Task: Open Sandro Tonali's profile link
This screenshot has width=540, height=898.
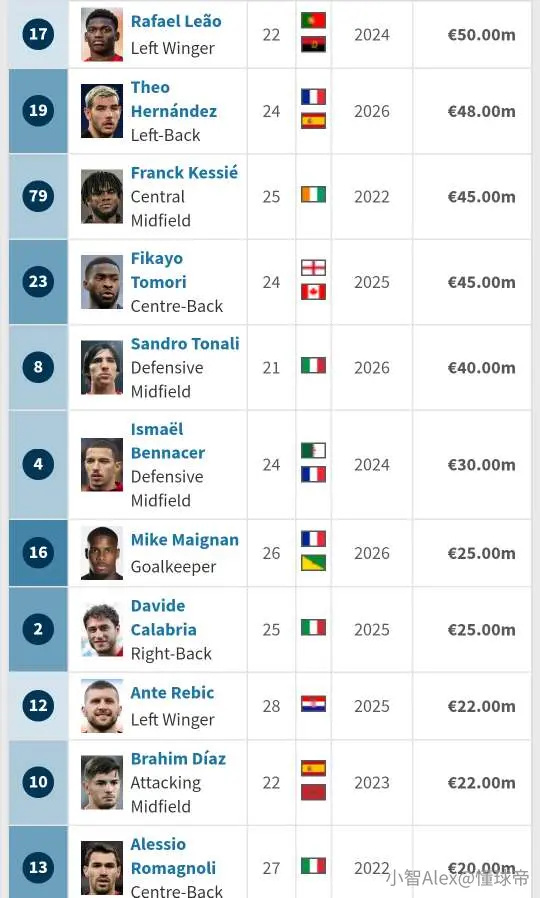Action: (x=185, y=344)
